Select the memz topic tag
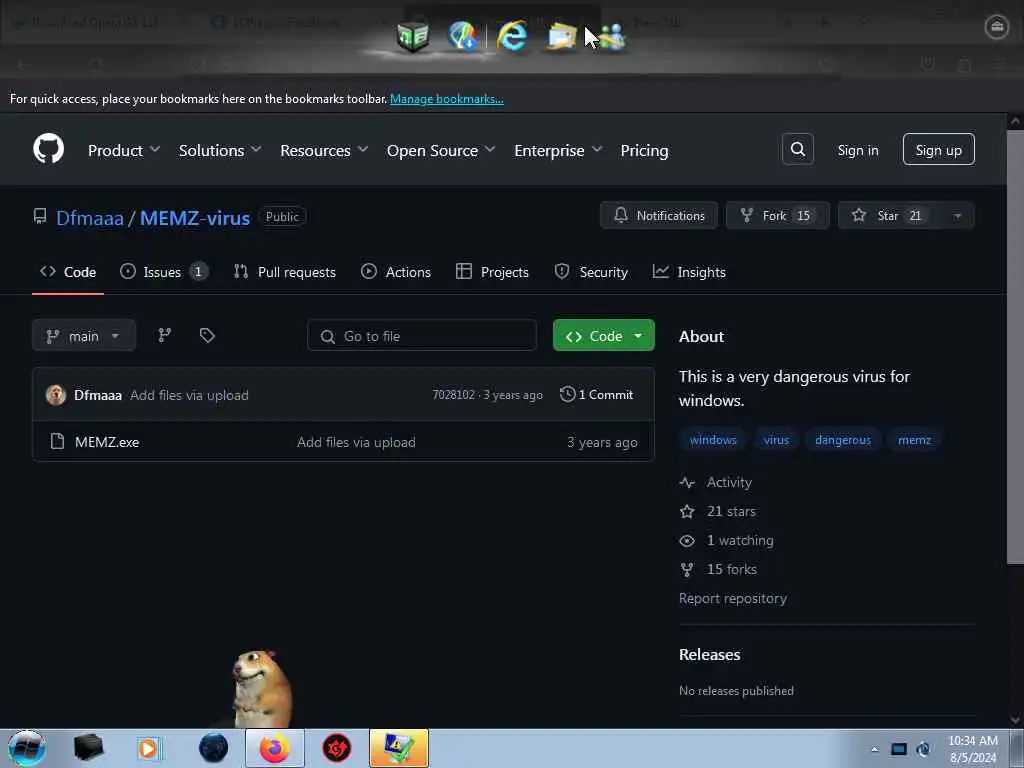Screen dimensions: 1024x768 tap(914, 440)
